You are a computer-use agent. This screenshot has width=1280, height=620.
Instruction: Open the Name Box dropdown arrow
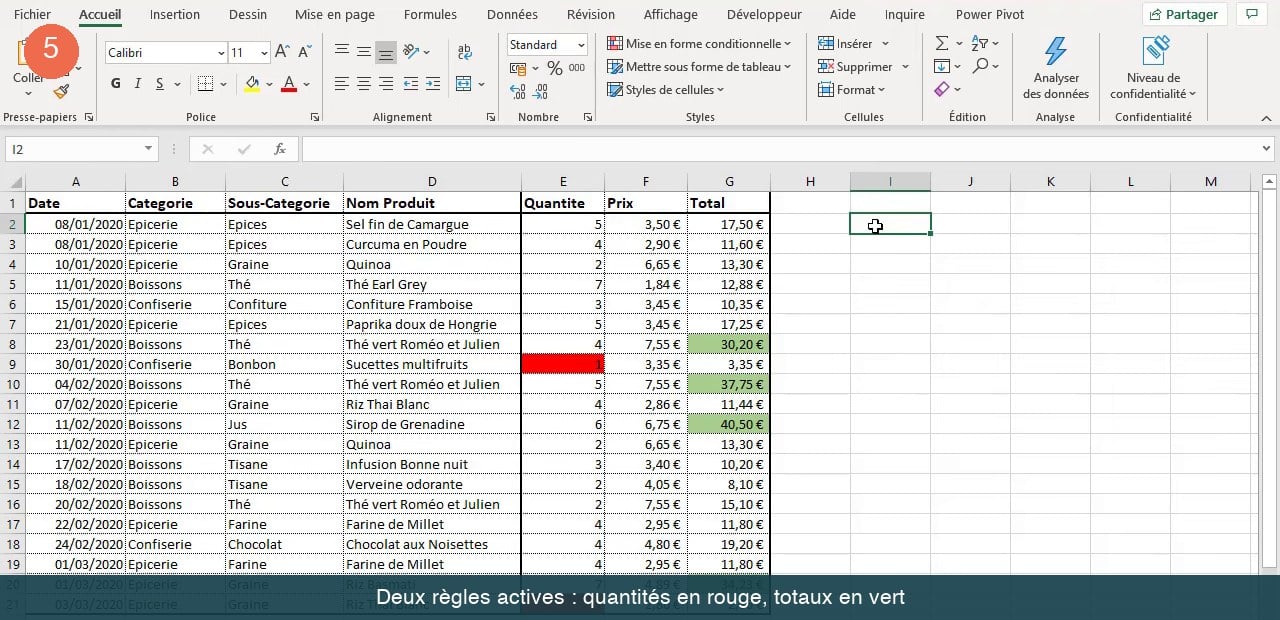[x=149, y=149]
